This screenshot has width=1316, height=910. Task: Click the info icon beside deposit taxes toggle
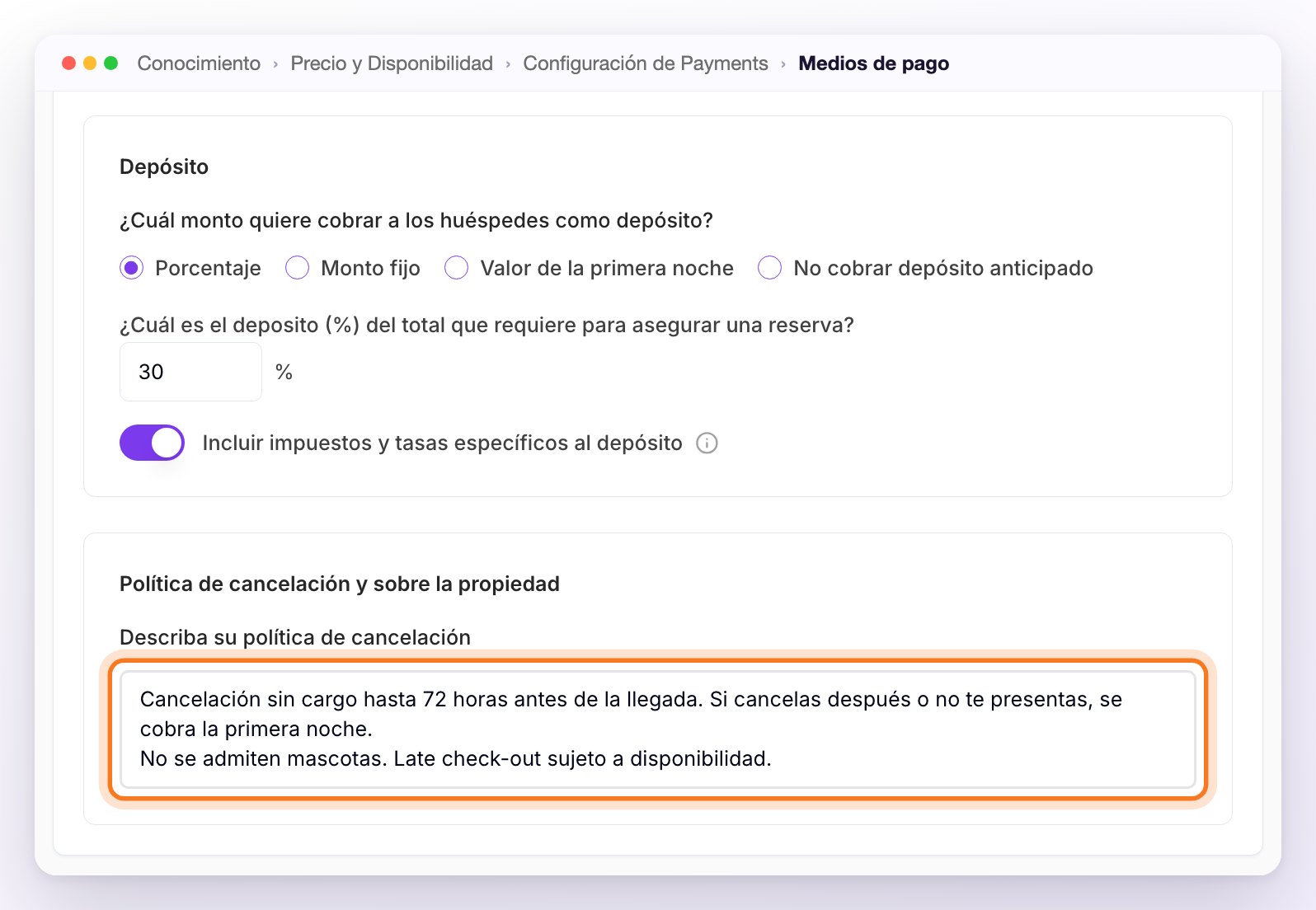click(x=707, y=443)
